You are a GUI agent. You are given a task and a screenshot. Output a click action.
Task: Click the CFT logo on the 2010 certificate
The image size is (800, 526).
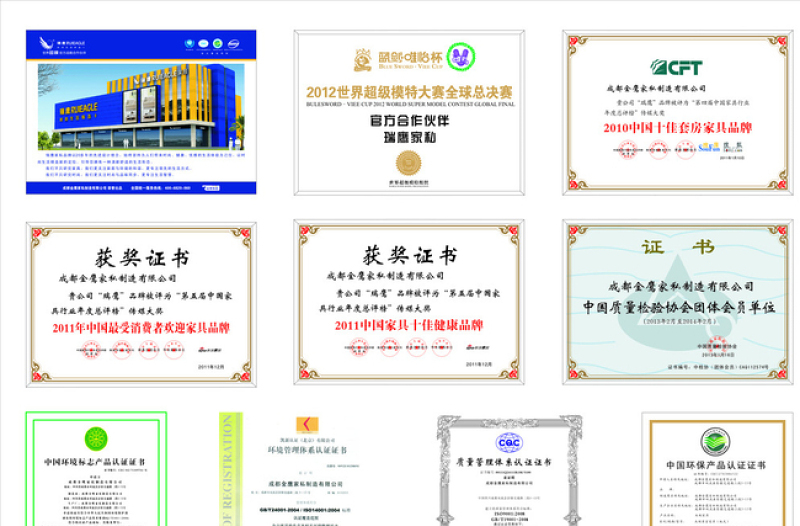coord(676,67)
